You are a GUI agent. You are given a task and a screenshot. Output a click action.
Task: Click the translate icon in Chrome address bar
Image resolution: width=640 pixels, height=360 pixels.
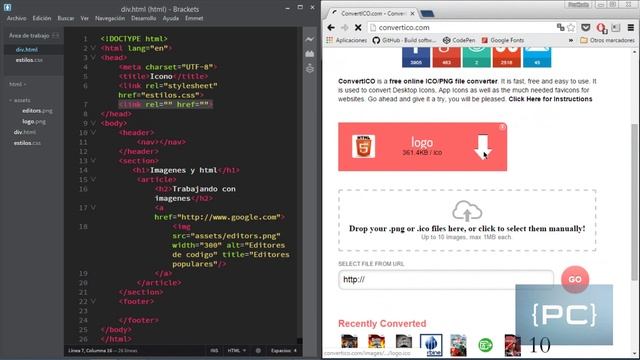click(x=560, y=27)
